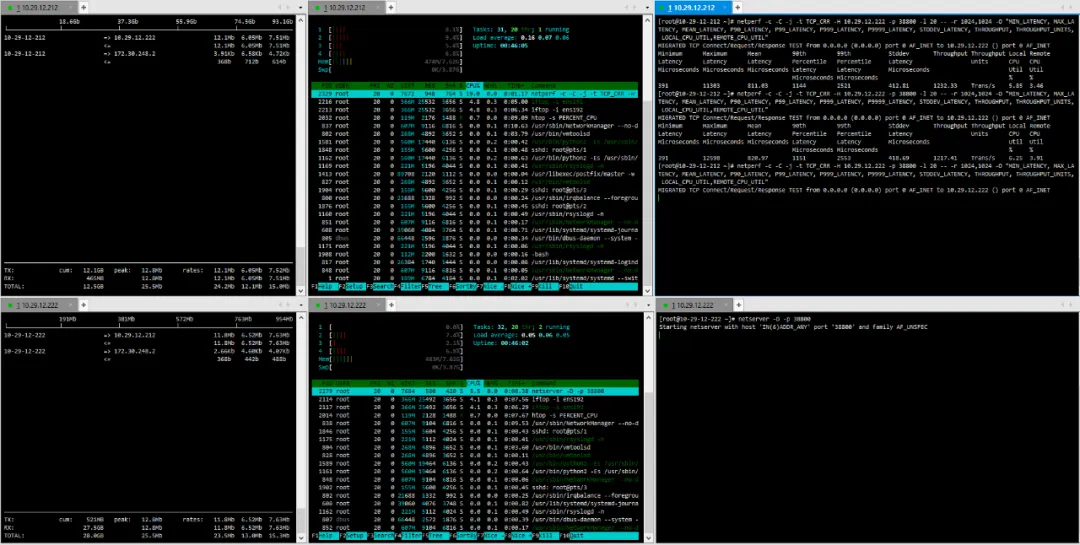Select the 10.29.12.212 tab of iftop pane
Screen dimensions: 1080x545
click(x=39, y=7)
